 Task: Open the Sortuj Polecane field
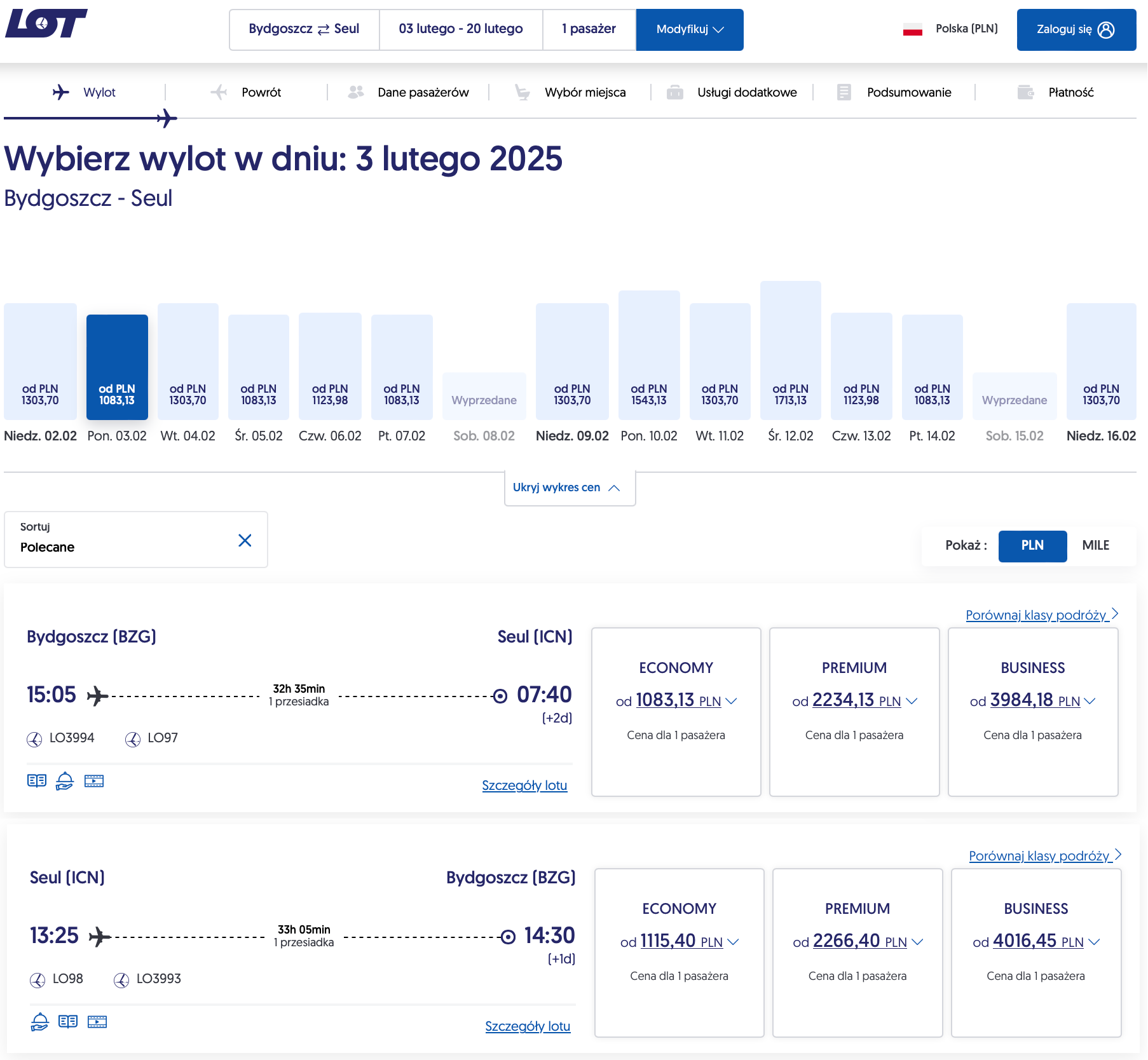tap(136, 540)
